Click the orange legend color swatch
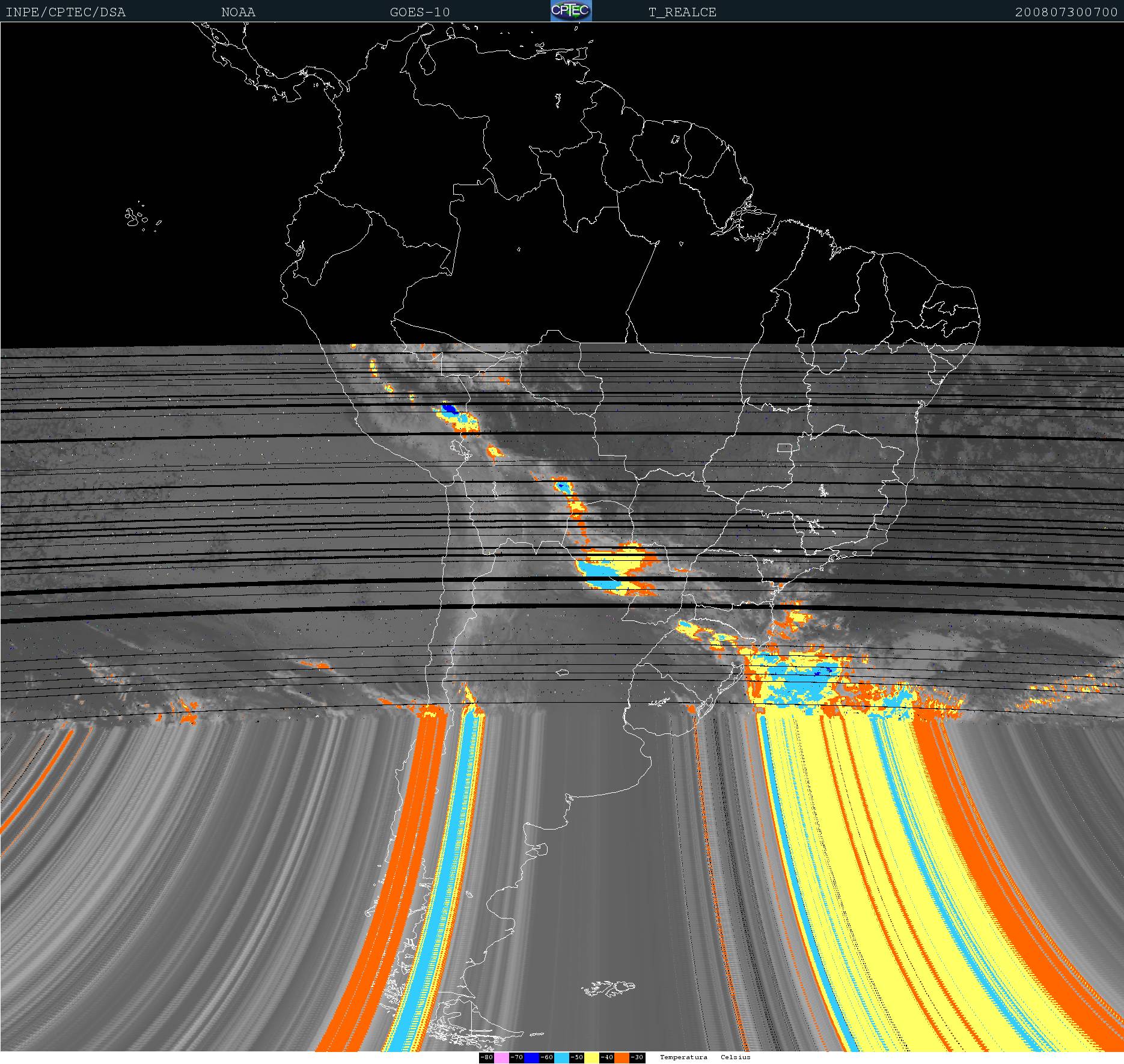This screenshot has height=1064, width=1124. [x=622, y=1057]
